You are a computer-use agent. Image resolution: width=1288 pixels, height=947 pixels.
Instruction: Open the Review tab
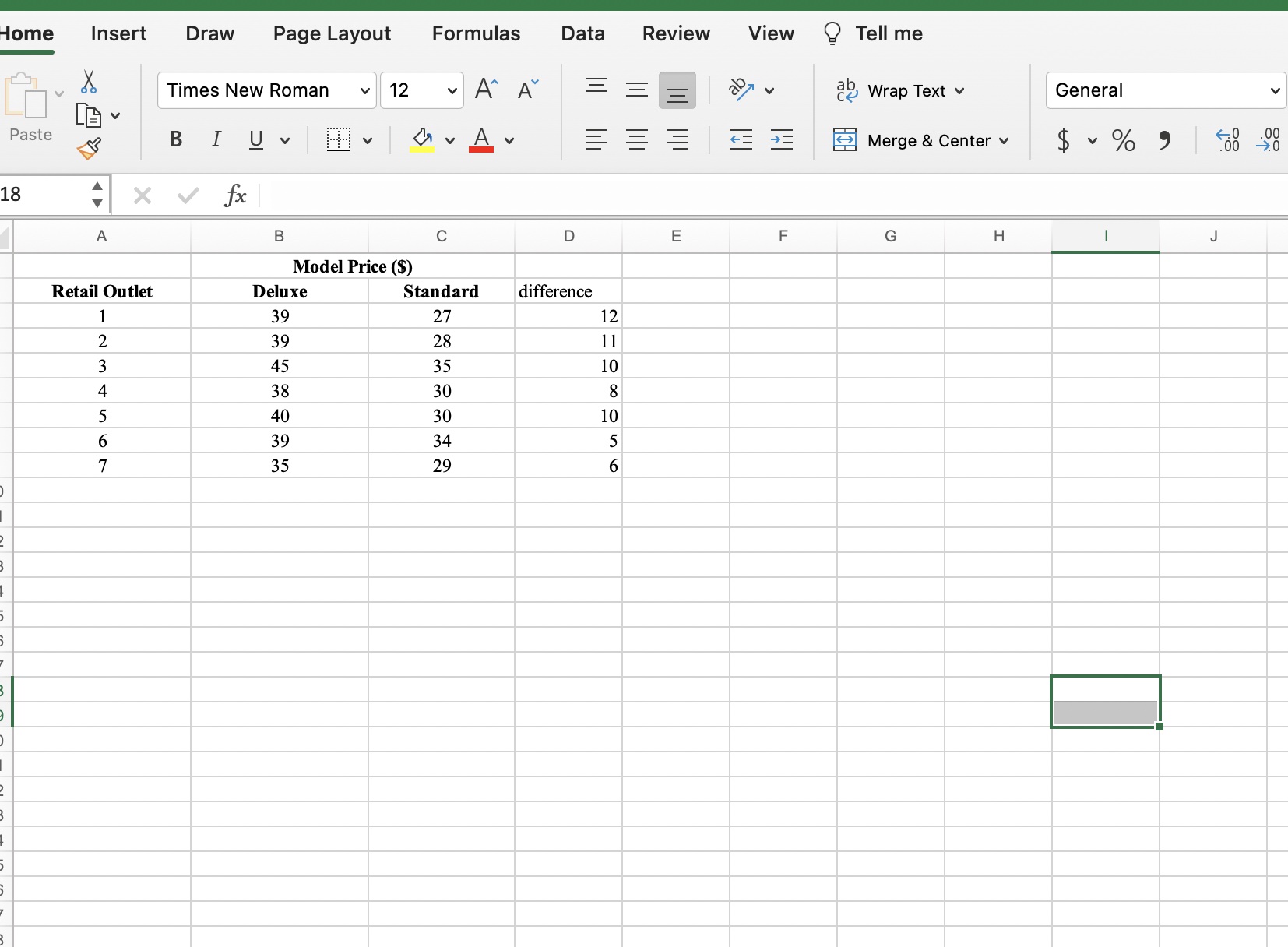tap(676, 33)
